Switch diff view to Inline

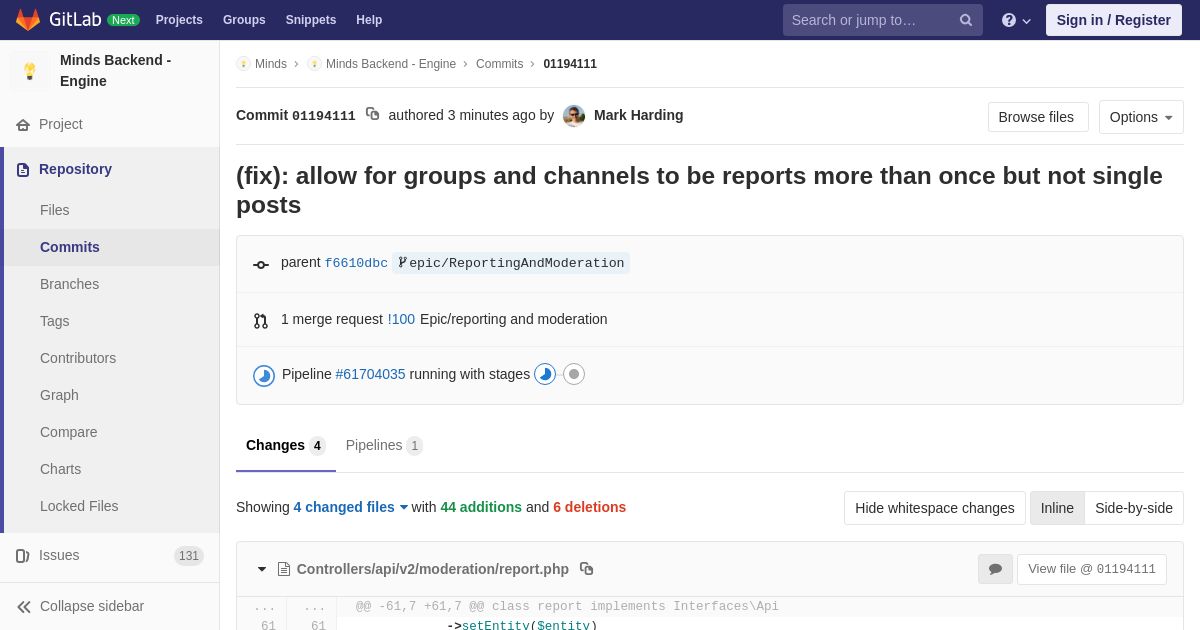coord(1057,508)
